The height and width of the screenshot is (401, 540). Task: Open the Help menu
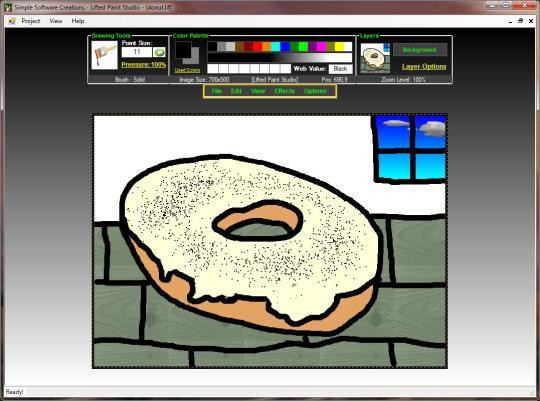78,21
